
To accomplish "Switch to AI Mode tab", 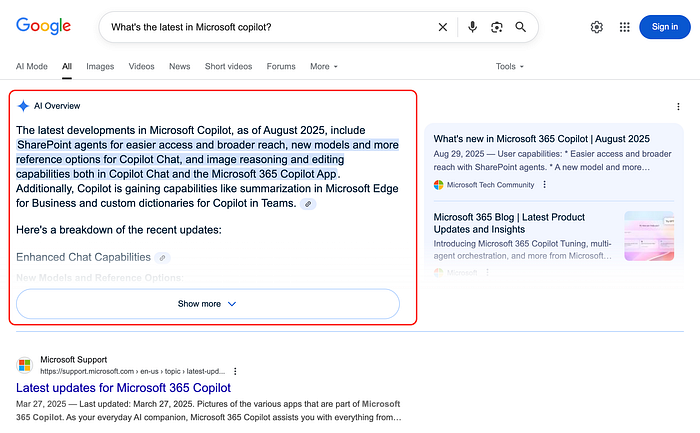I will click(32, 67).
